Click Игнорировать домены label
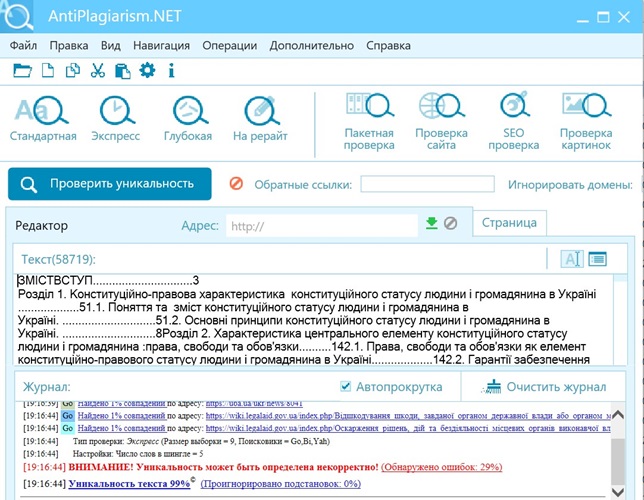The width and height of the screenshot is (644, 500). pyautogui.click(x=570, y=185)
